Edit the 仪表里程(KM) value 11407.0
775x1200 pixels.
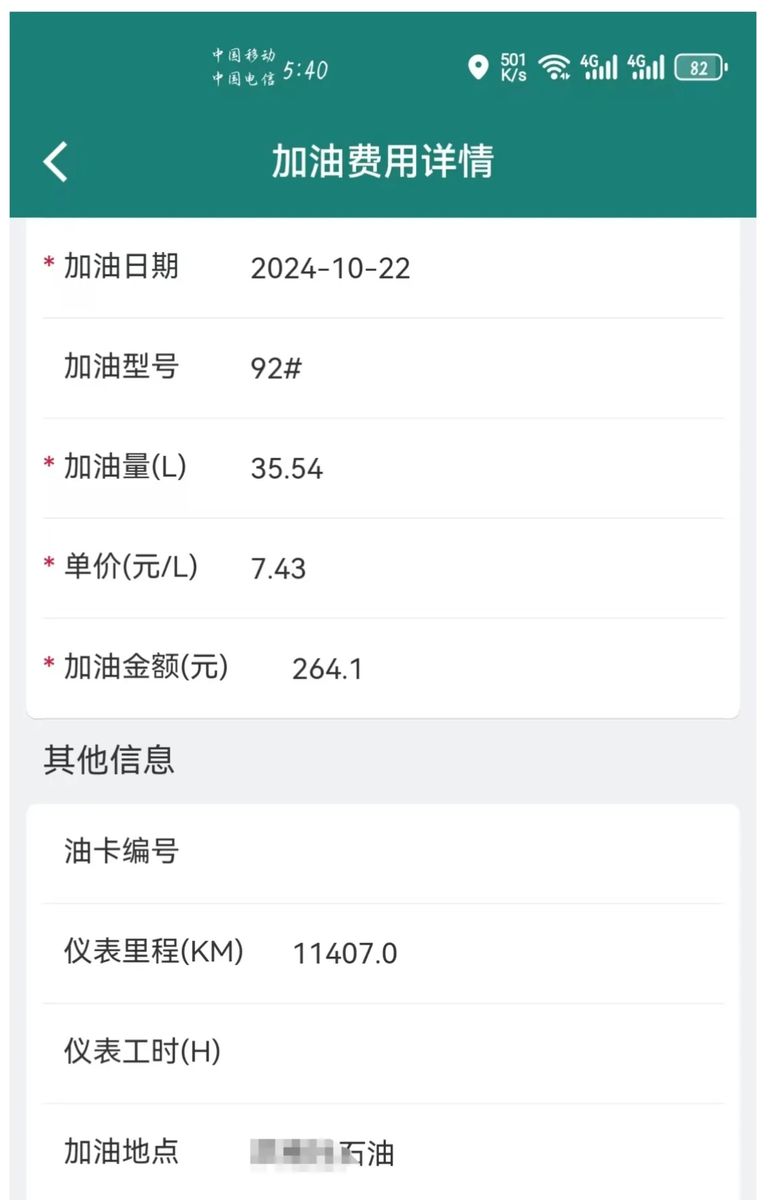click(345, 954)
